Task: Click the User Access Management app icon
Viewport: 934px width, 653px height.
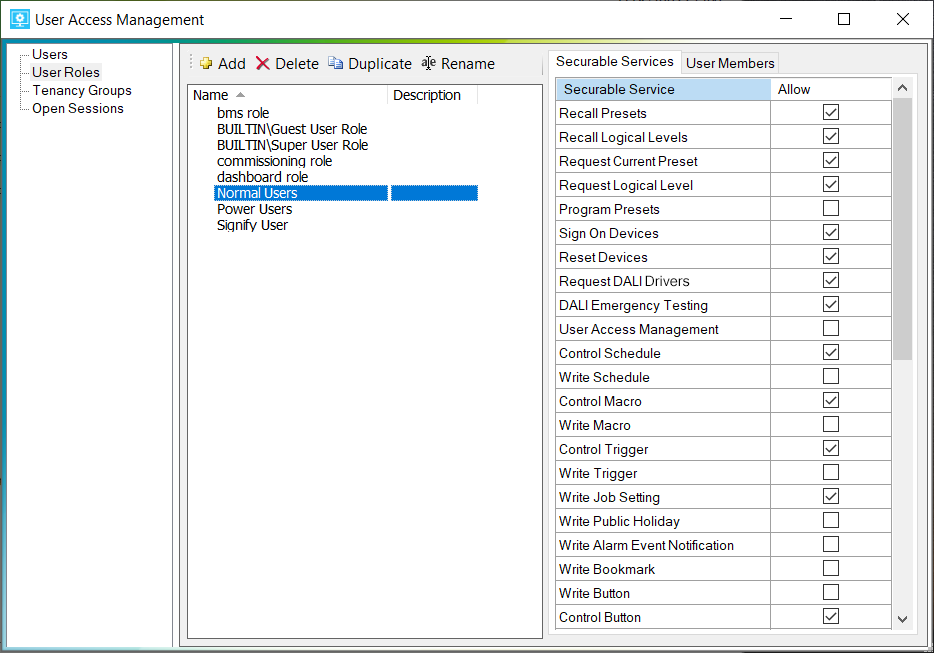Action: point(19,19)
